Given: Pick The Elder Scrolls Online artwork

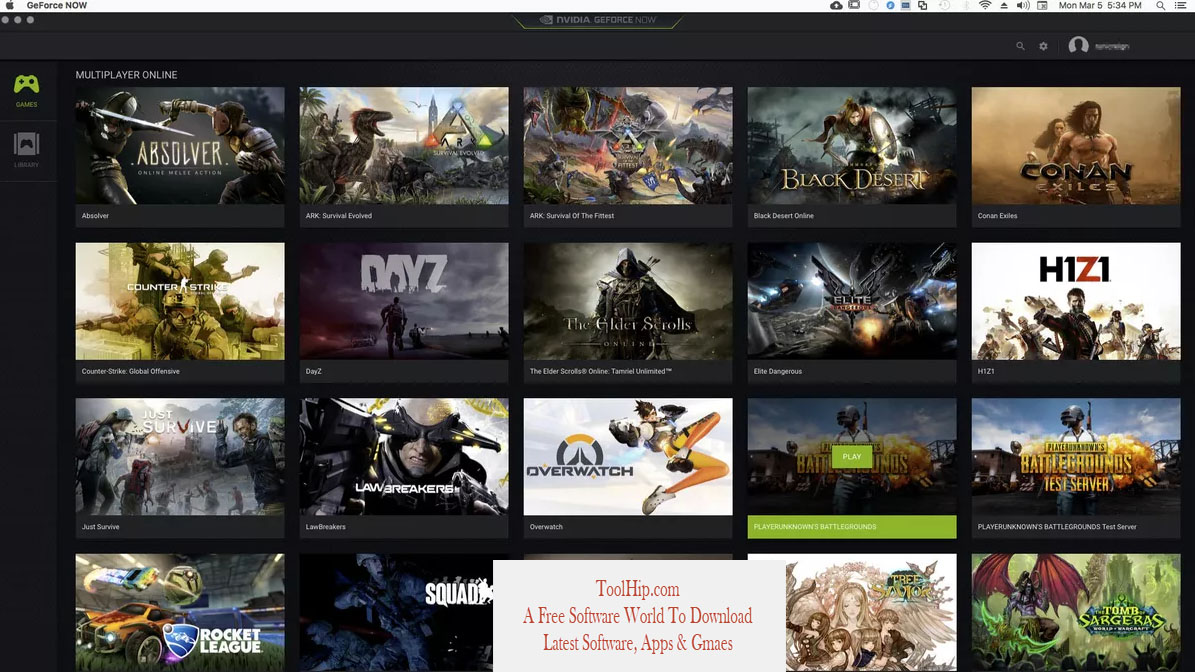Looking at the screenshot, I should (x=628, y=301).
